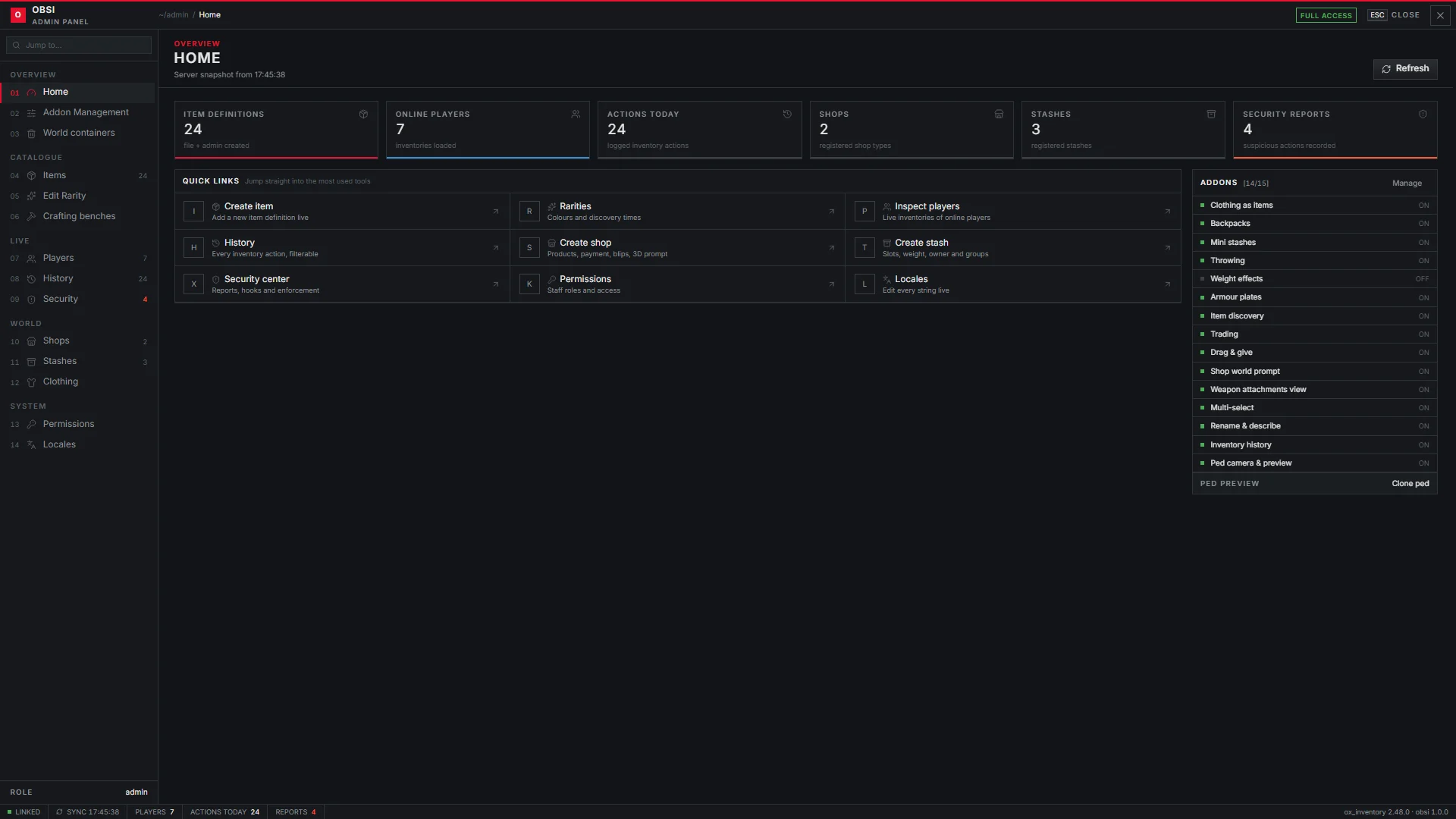
Task: Click the Reports 4 status bar entry
Action: 296,812
